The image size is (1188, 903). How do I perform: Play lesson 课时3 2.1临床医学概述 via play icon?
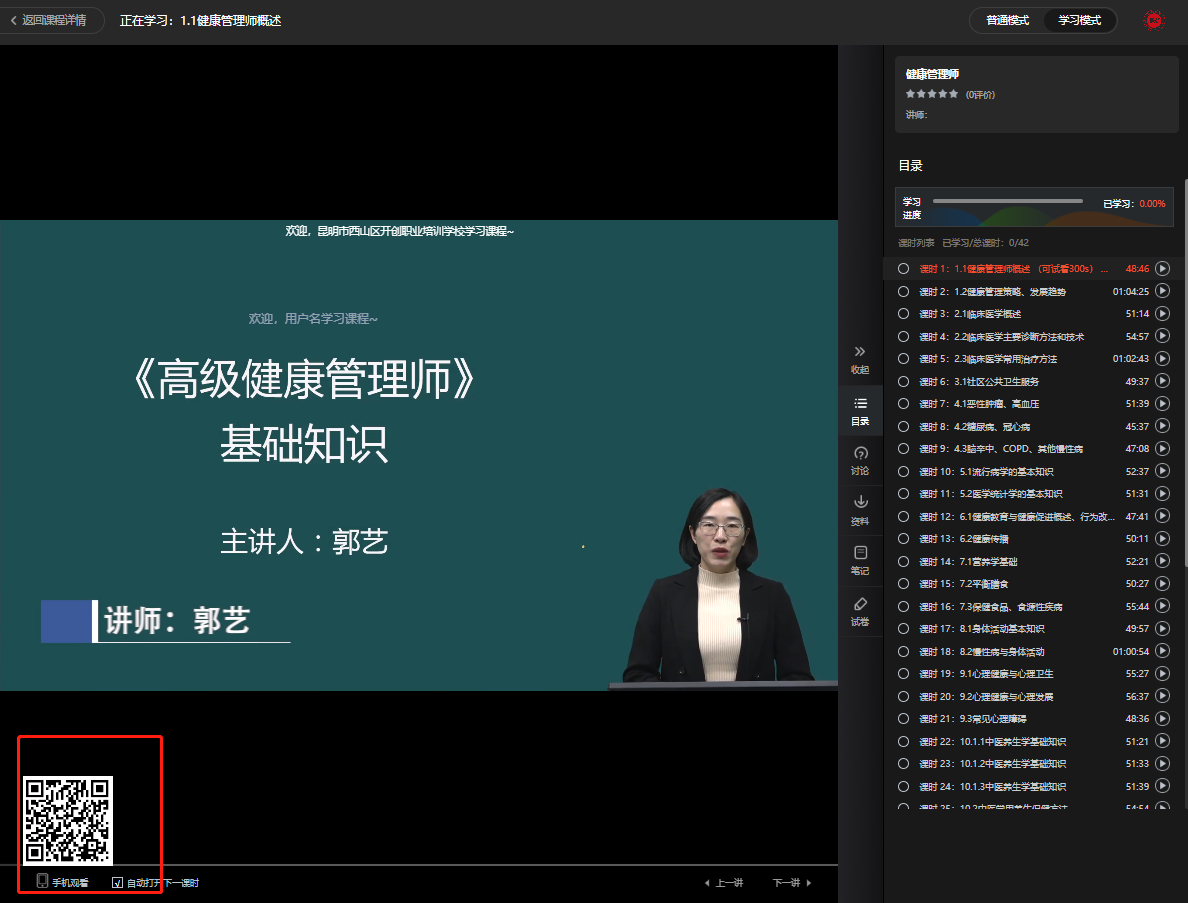(x=1162, y=314)
